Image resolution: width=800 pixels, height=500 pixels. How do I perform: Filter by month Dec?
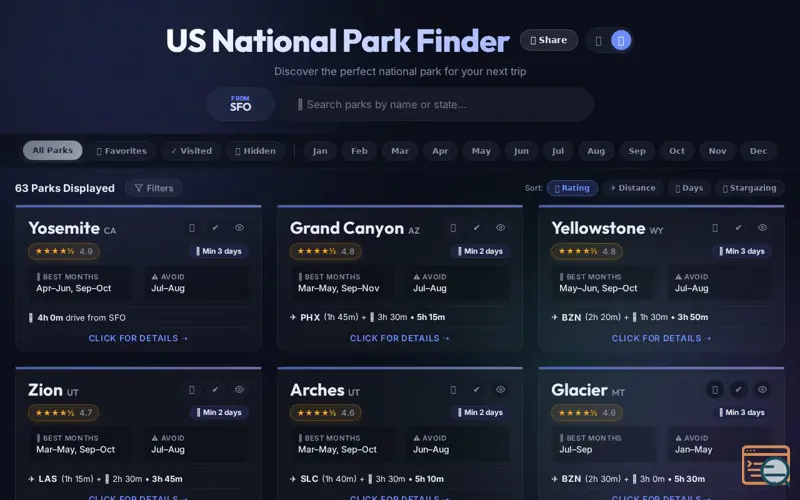click(758, 151)
